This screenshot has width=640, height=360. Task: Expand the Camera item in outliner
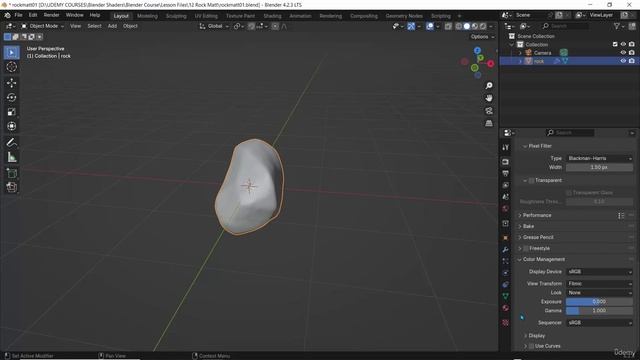point(520,53)
